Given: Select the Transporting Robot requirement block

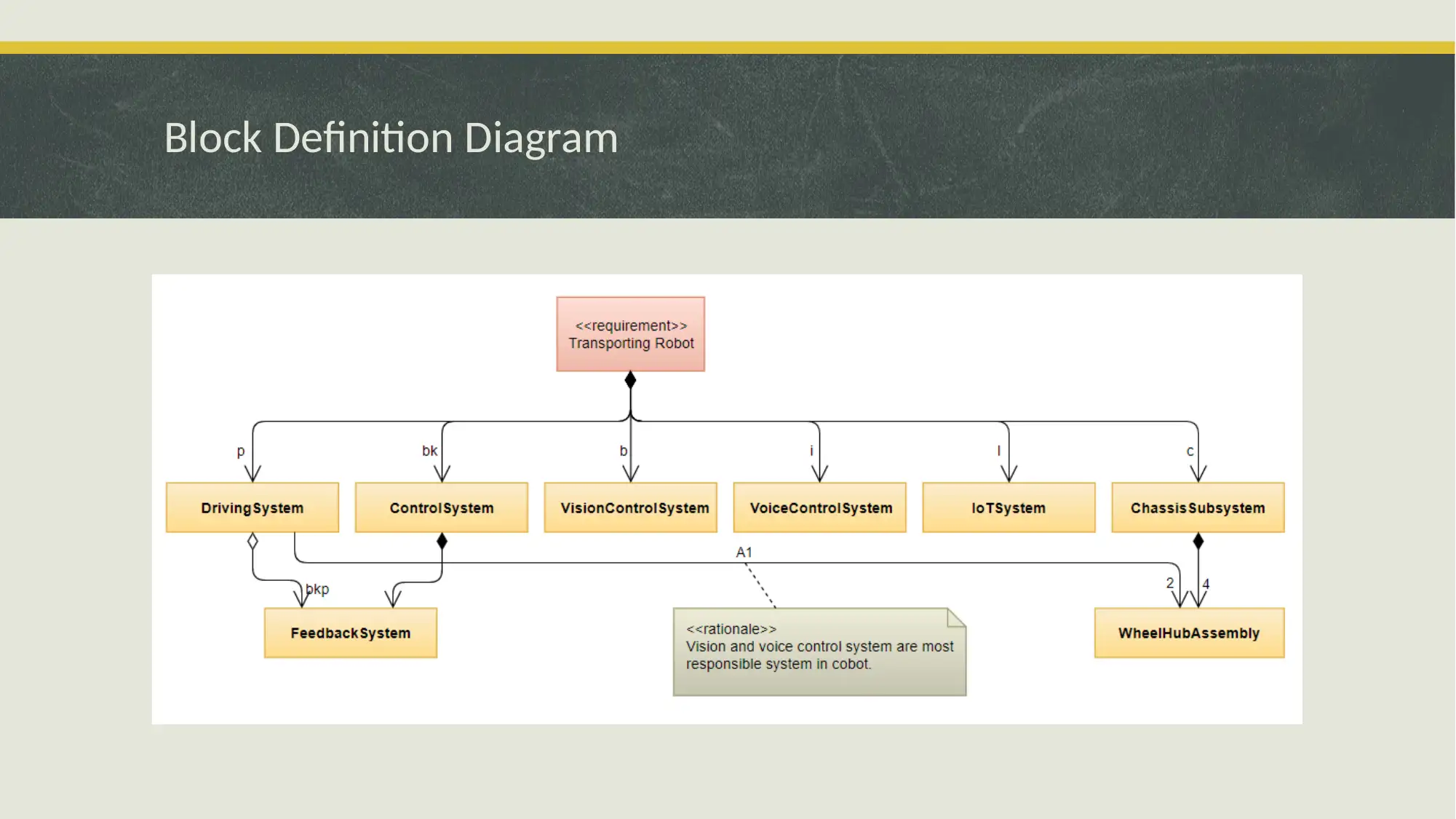Looking at the screenshot, I should (x=631, y=334).
